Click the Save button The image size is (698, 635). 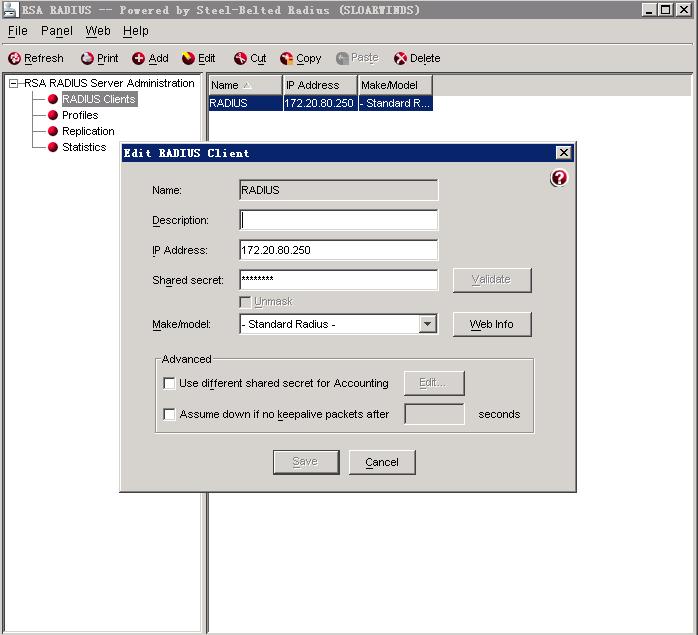tap(306, 462)
